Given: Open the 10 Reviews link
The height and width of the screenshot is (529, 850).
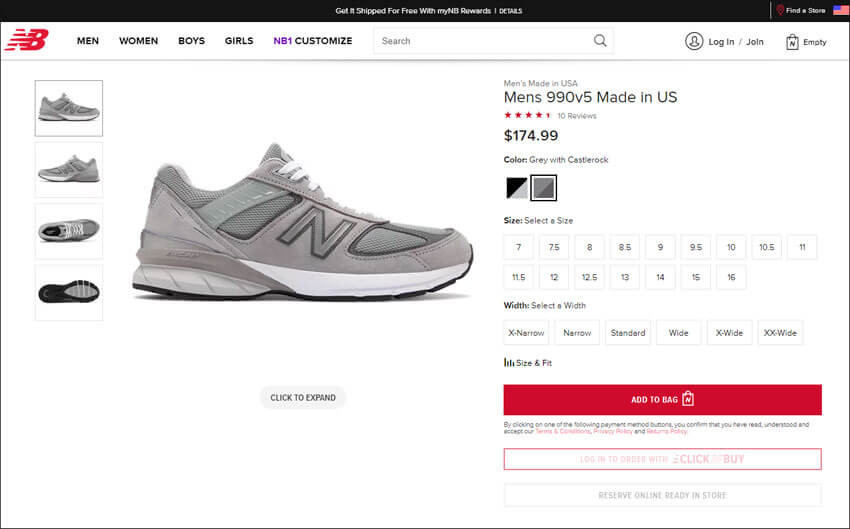Looking at the screenshot, I should pyautogui.click(x=577, y=116).
